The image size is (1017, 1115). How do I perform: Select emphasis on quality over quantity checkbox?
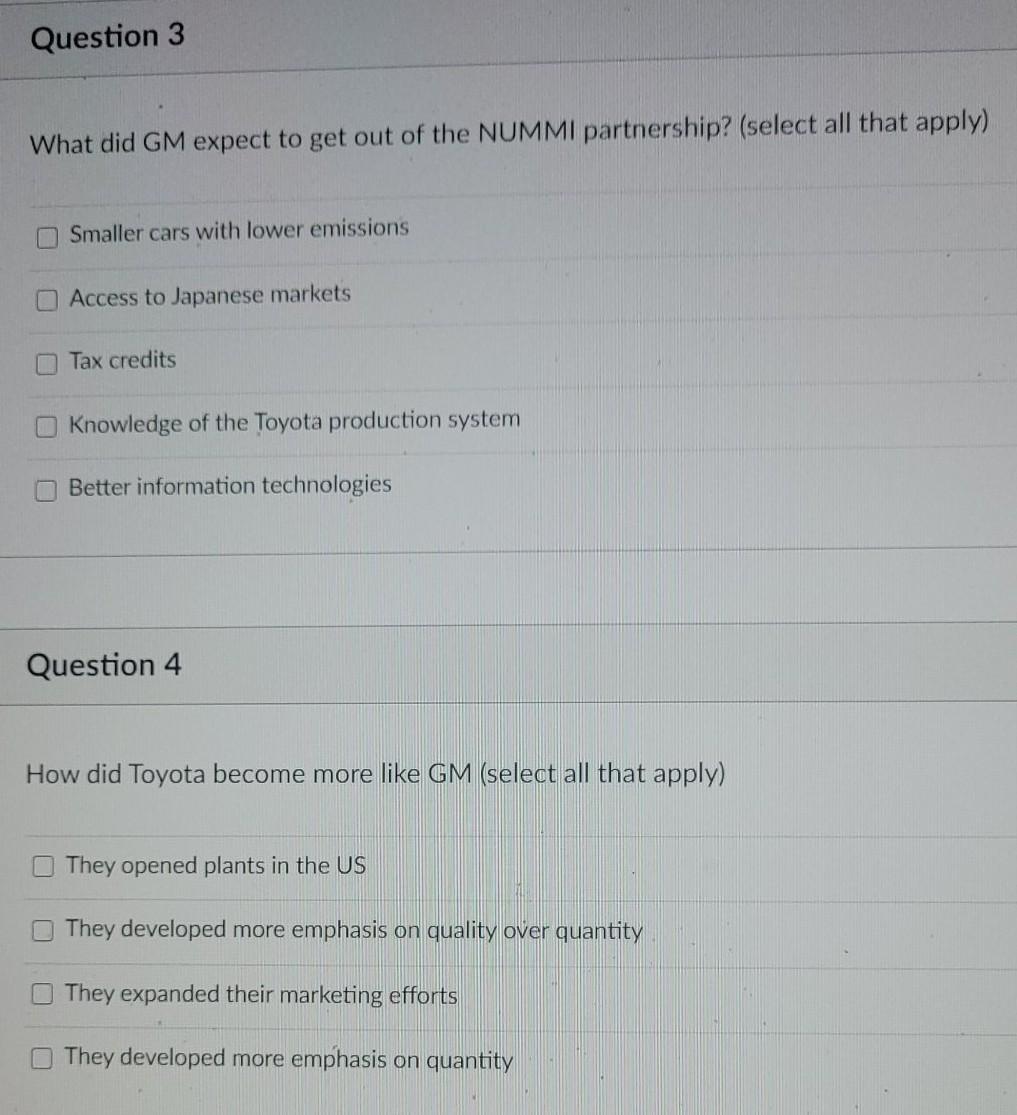pos(41,931)
